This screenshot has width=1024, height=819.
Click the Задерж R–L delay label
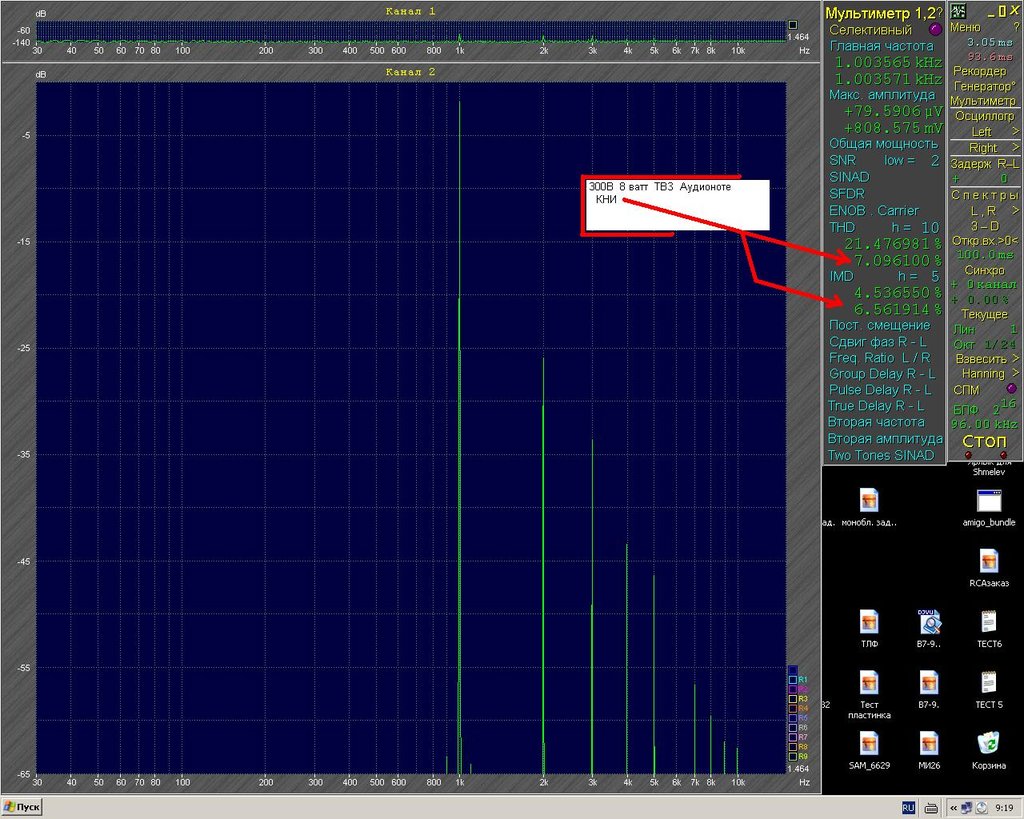click(x=984, y=164)
